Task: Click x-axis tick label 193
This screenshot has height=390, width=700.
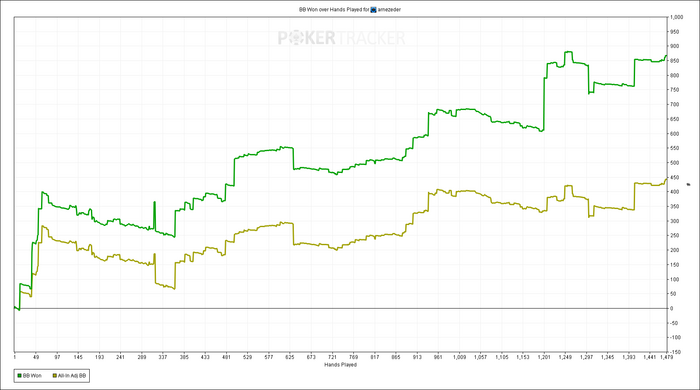Action: pyautogui.click(x=99, y=357)
